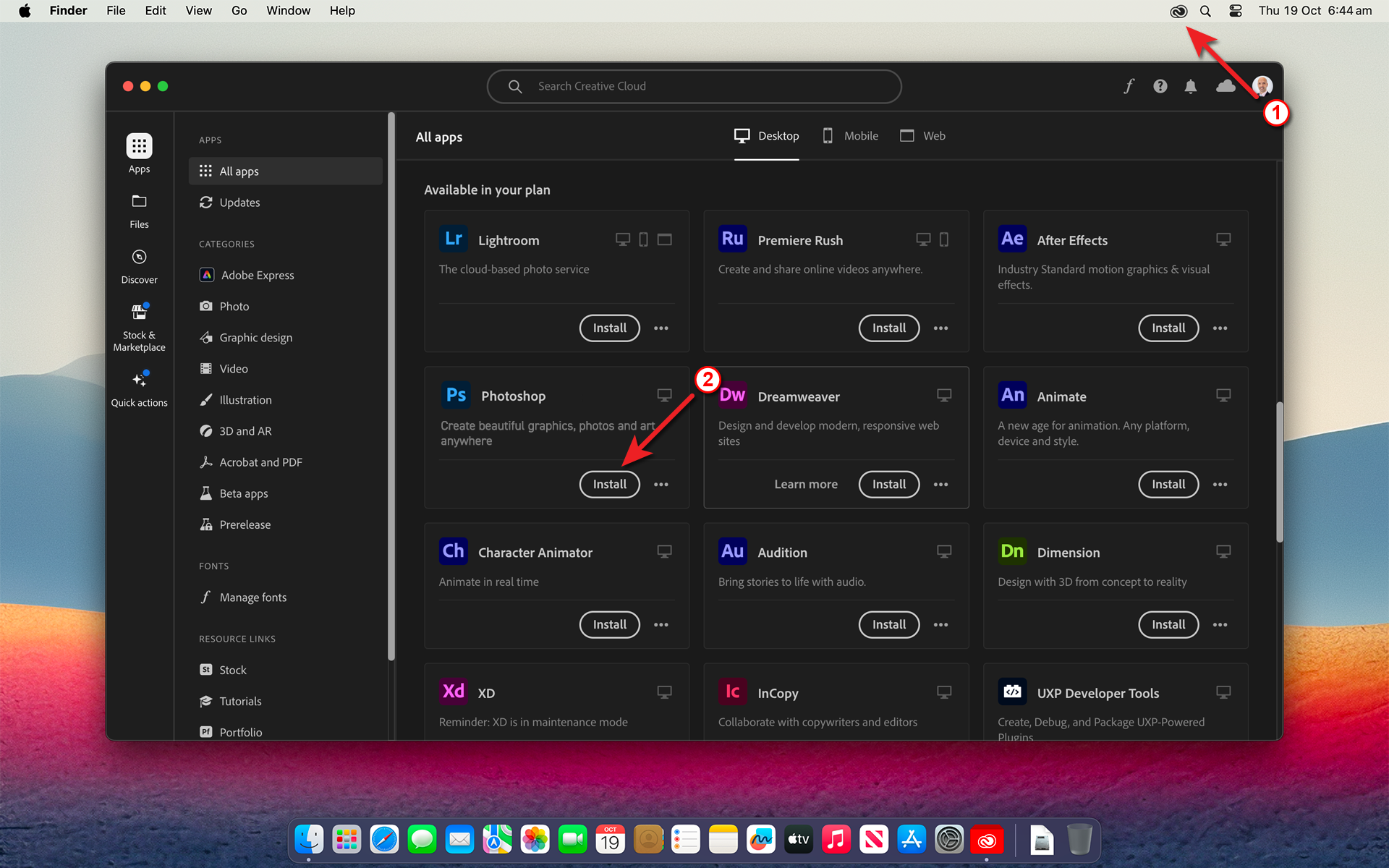Viewport: 1389px width, 868px height.
Task: Open more options for Premiere Rush
Action: coord(940,328)
